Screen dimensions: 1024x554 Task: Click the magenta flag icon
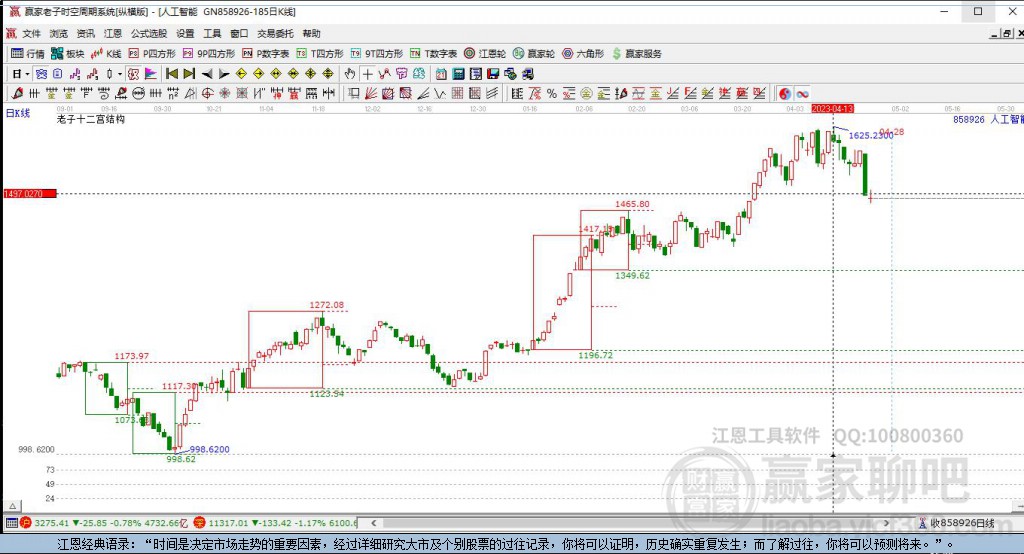point(151,74)
